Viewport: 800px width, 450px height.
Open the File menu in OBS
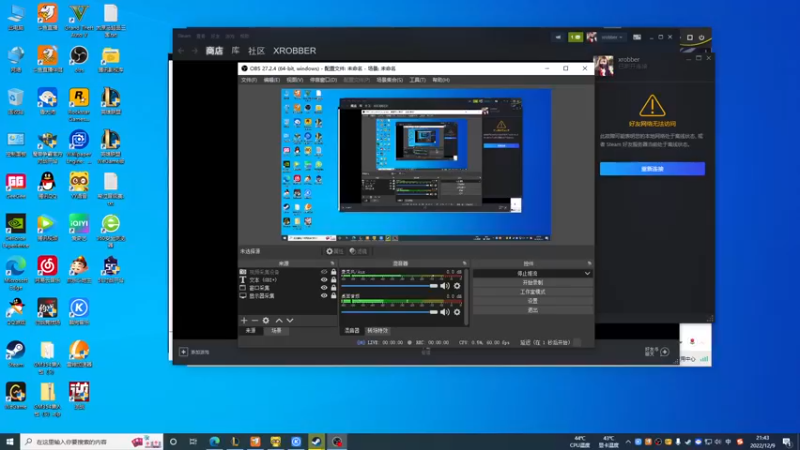point(249,80)
